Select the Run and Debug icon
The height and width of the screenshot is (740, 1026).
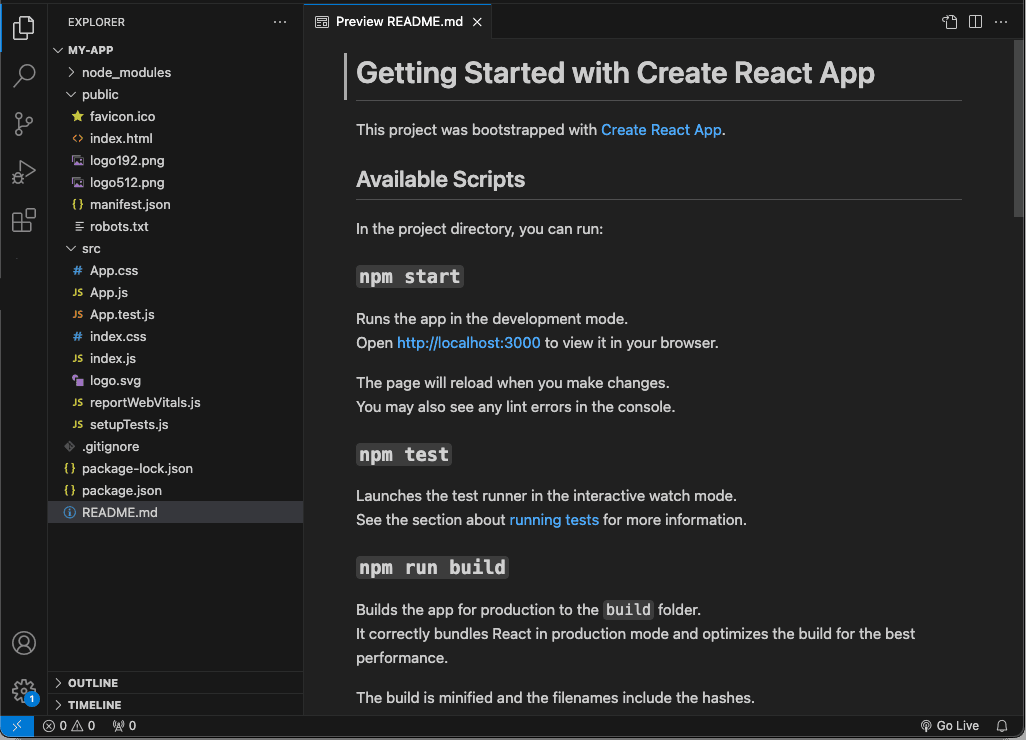(24, 171)
